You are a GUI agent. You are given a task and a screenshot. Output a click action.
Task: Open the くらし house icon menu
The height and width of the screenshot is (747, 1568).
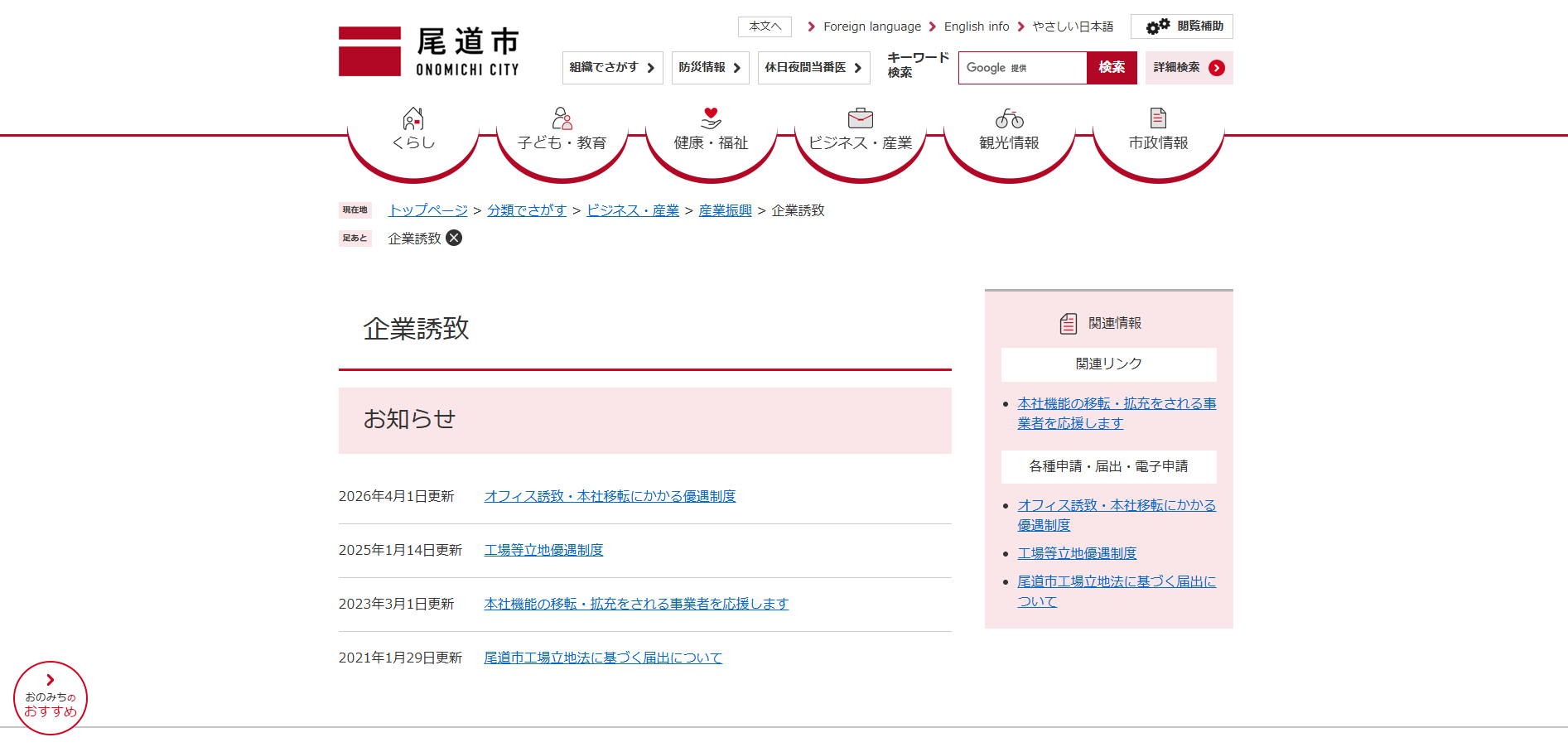[x=413, y=118]
